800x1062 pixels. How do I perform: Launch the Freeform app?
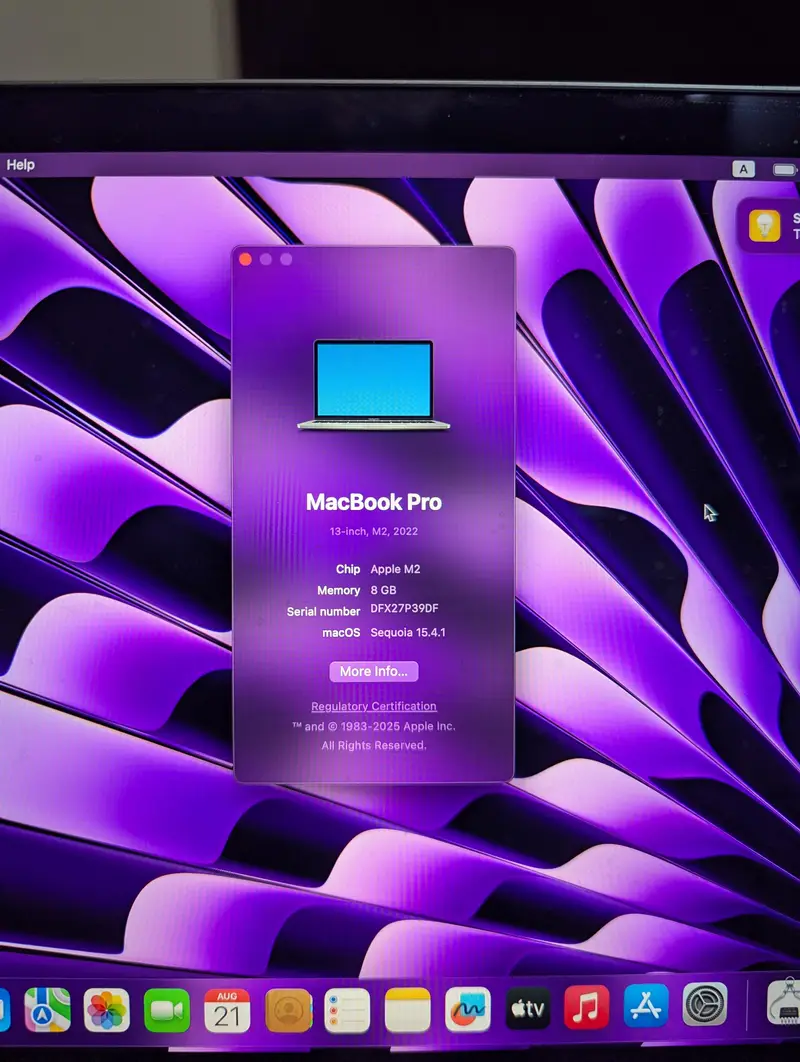coord(467,1009)
